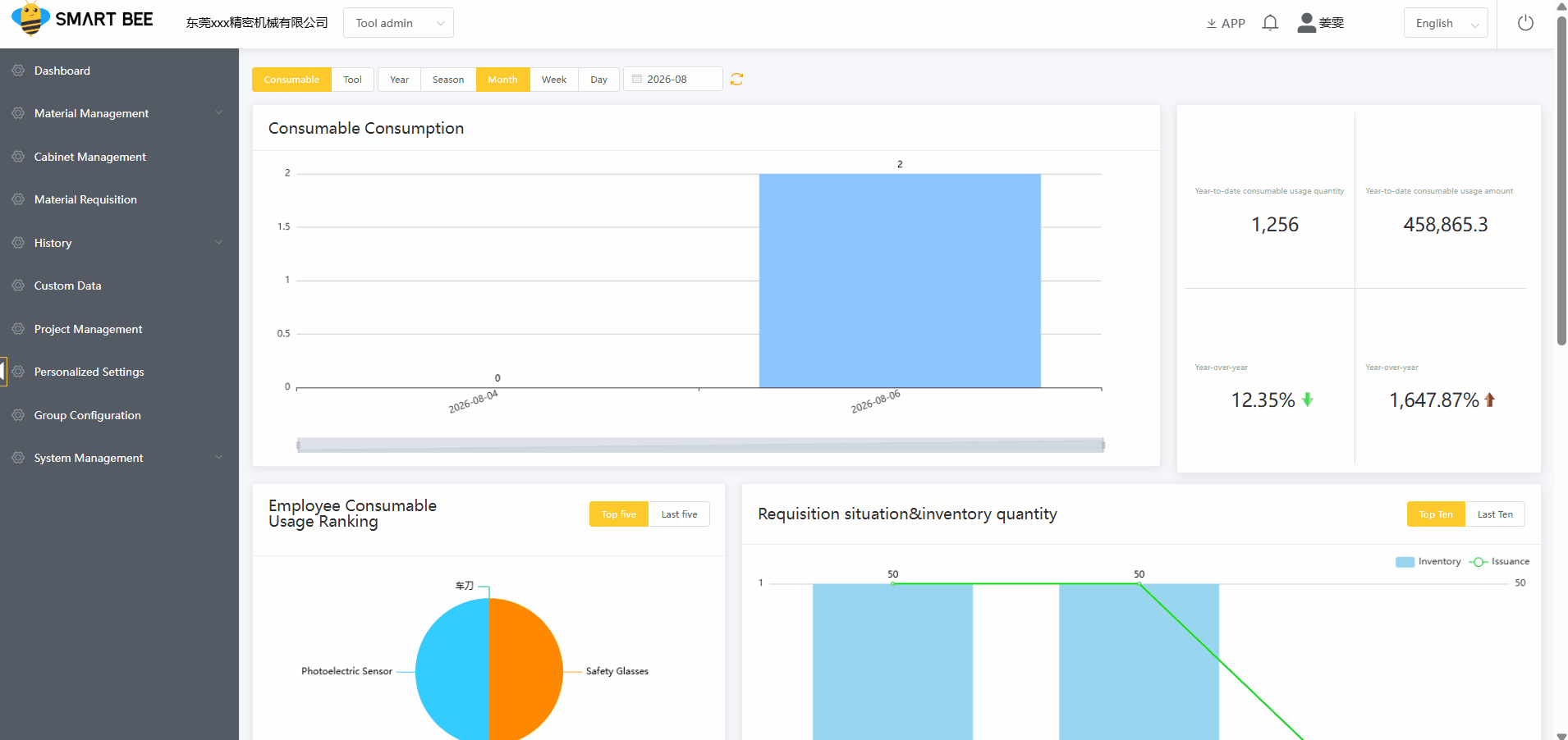This screenshot has width=1568, height=740.
Task: Switch to the Season period tab
Action: click(448, 80)
